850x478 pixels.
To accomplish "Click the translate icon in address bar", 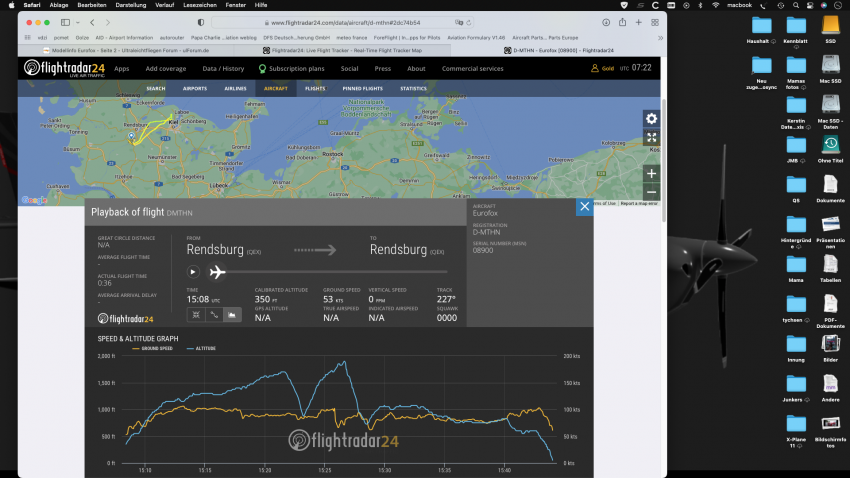I will (459, 23).
